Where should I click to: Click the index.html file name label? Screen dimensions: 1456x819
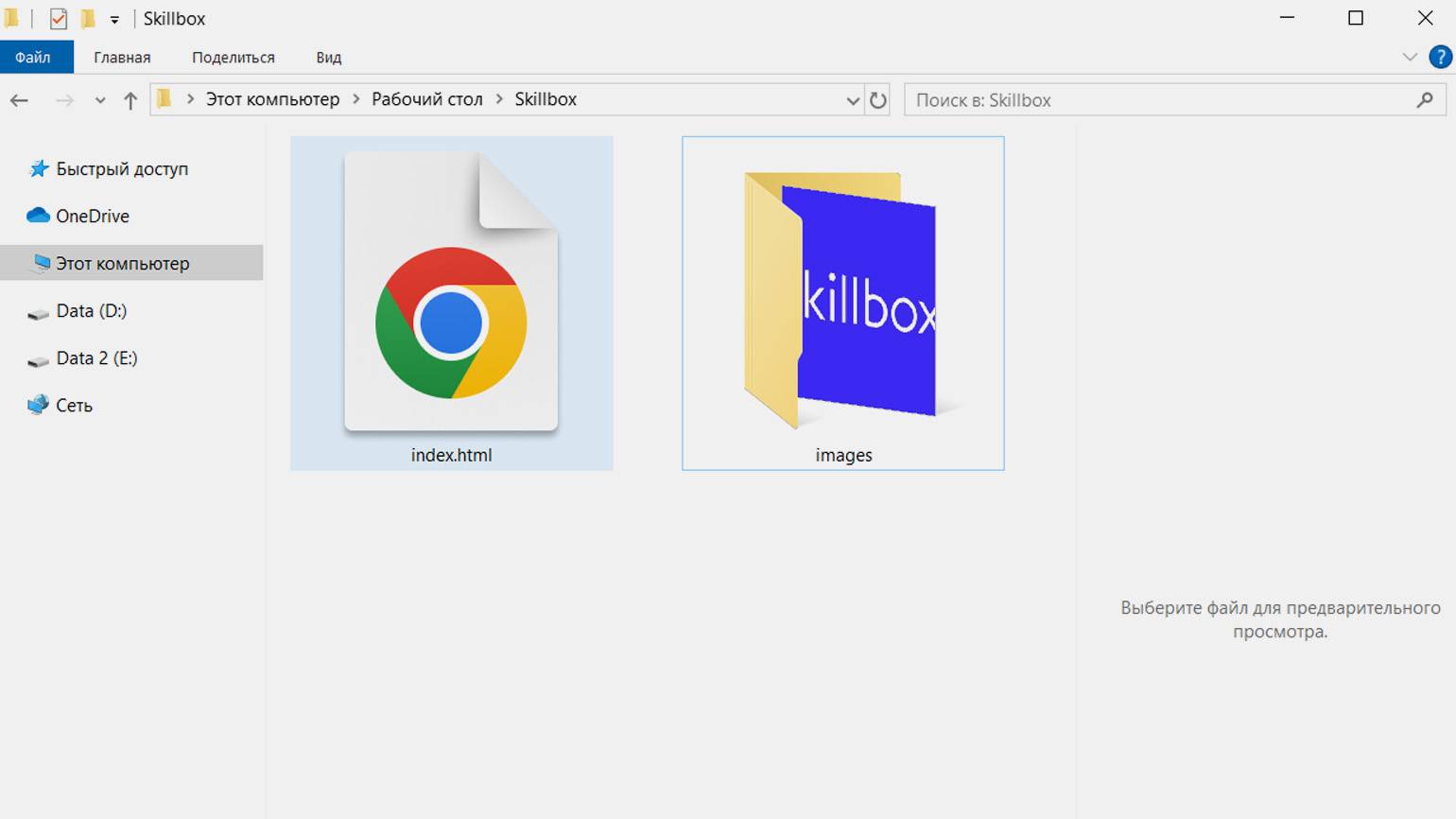tap(451, 455)
